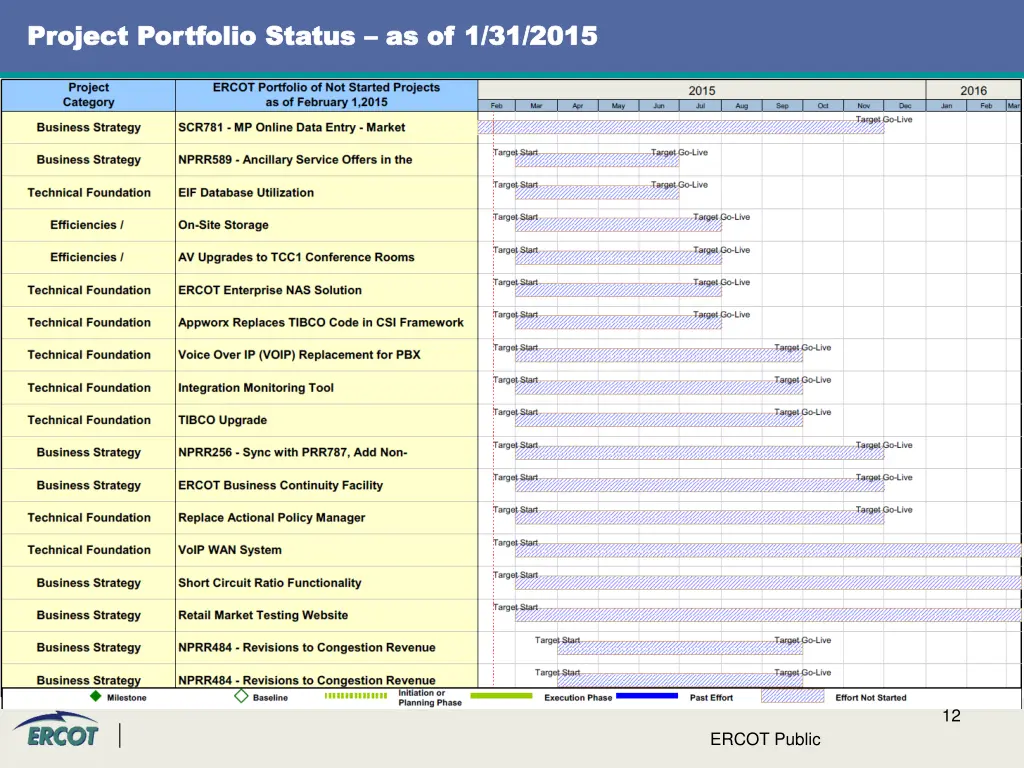Screen dimensions: 1024x768
Task: Click the Dec month header
Action: point(904,105)
